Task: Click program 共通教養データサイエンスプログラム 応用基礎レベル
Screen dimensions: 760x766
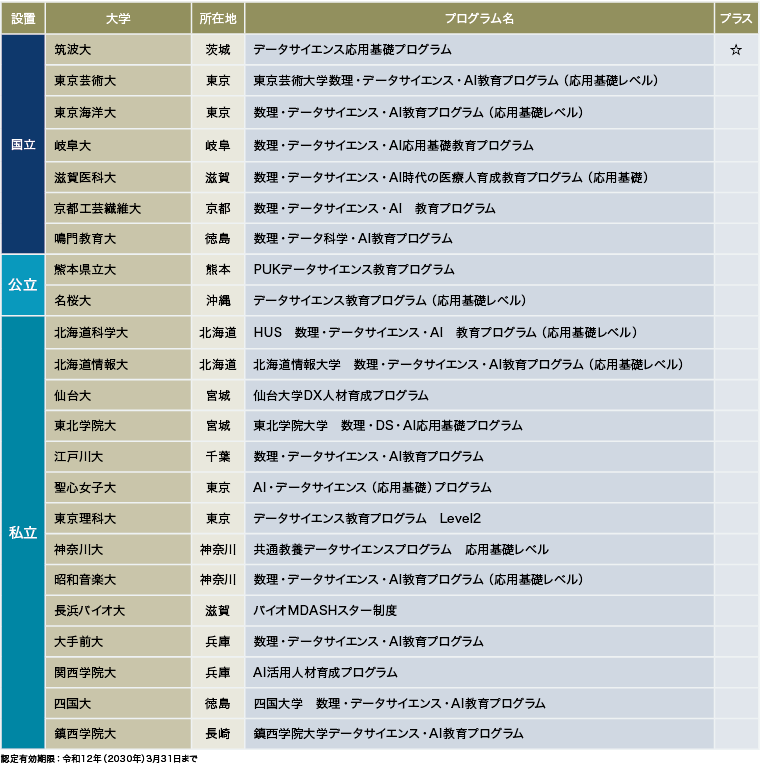Action: (x=401, y=550)
